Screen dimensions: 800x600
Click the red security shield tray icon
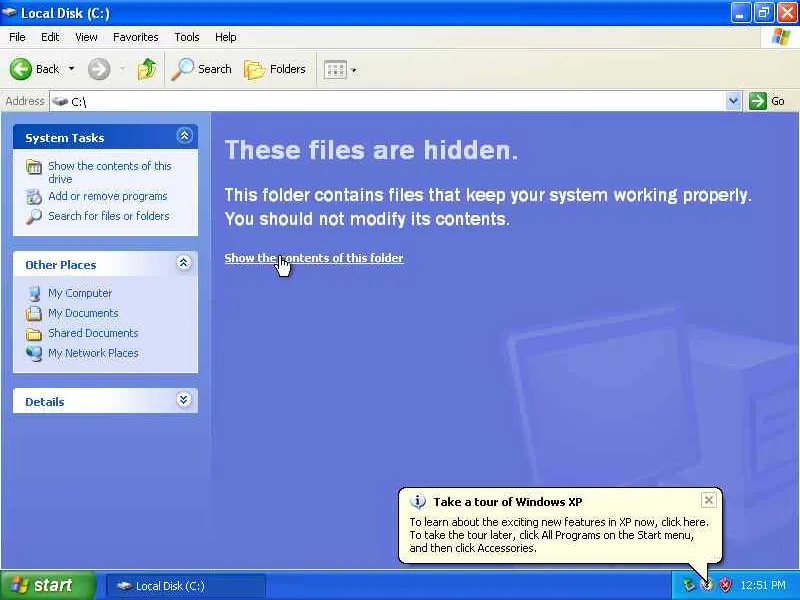pos(725,585)
